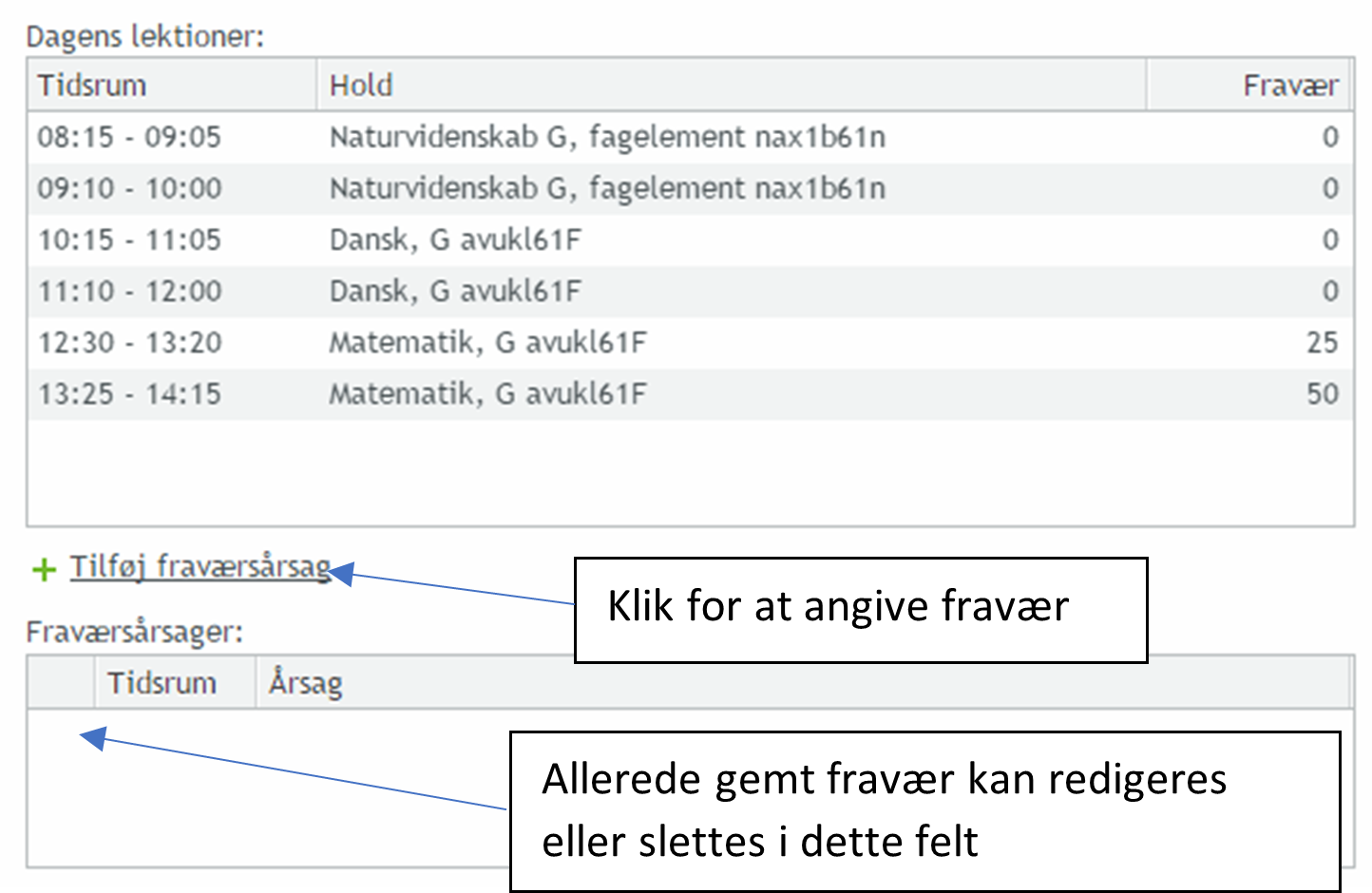Click Tidsrum header in Fraværsårsager table
1372x893 pixels.
[162, 683]
